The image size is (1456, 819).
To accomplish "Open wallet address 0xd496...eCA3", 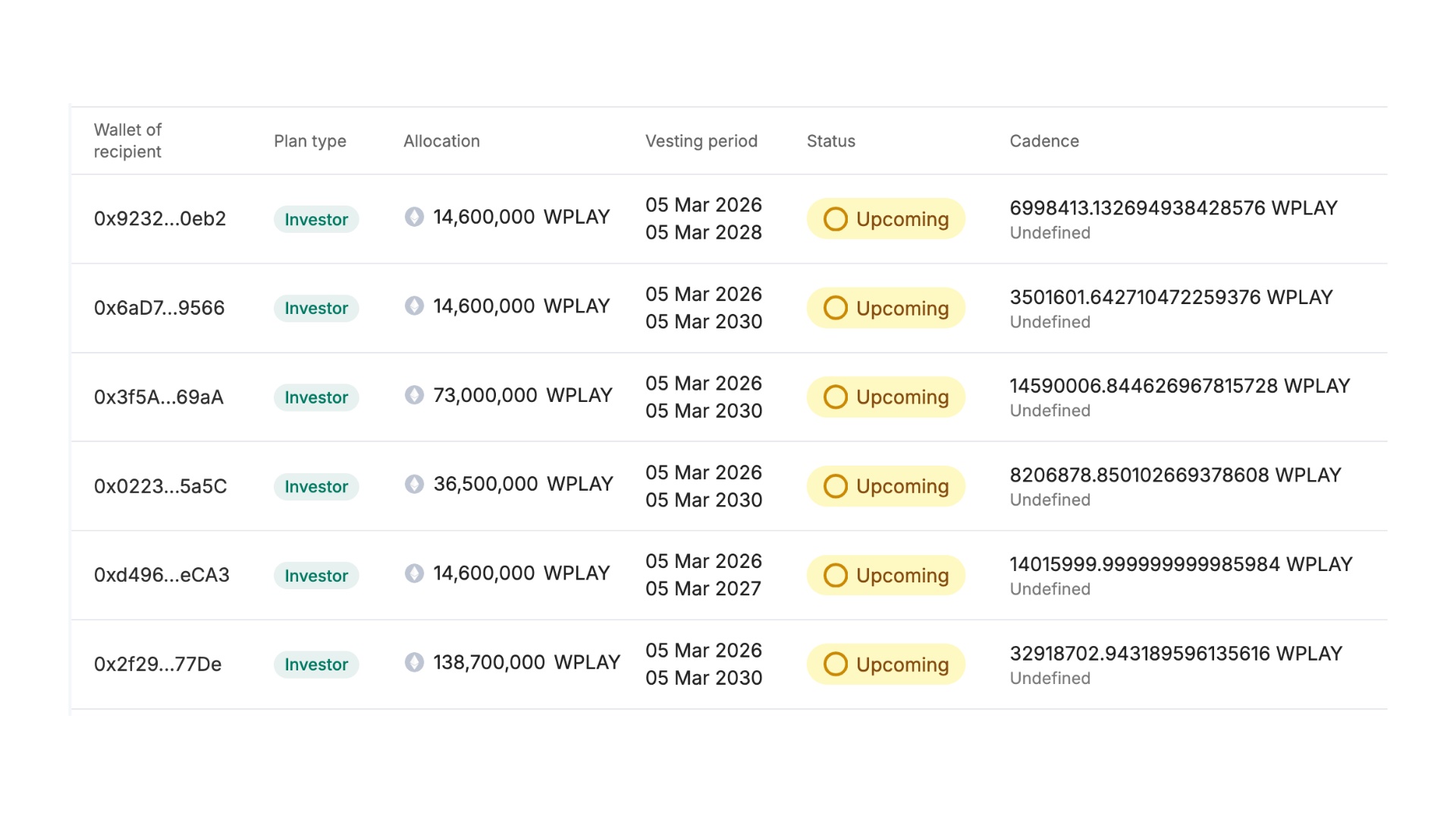I will (x=162, y=575).
